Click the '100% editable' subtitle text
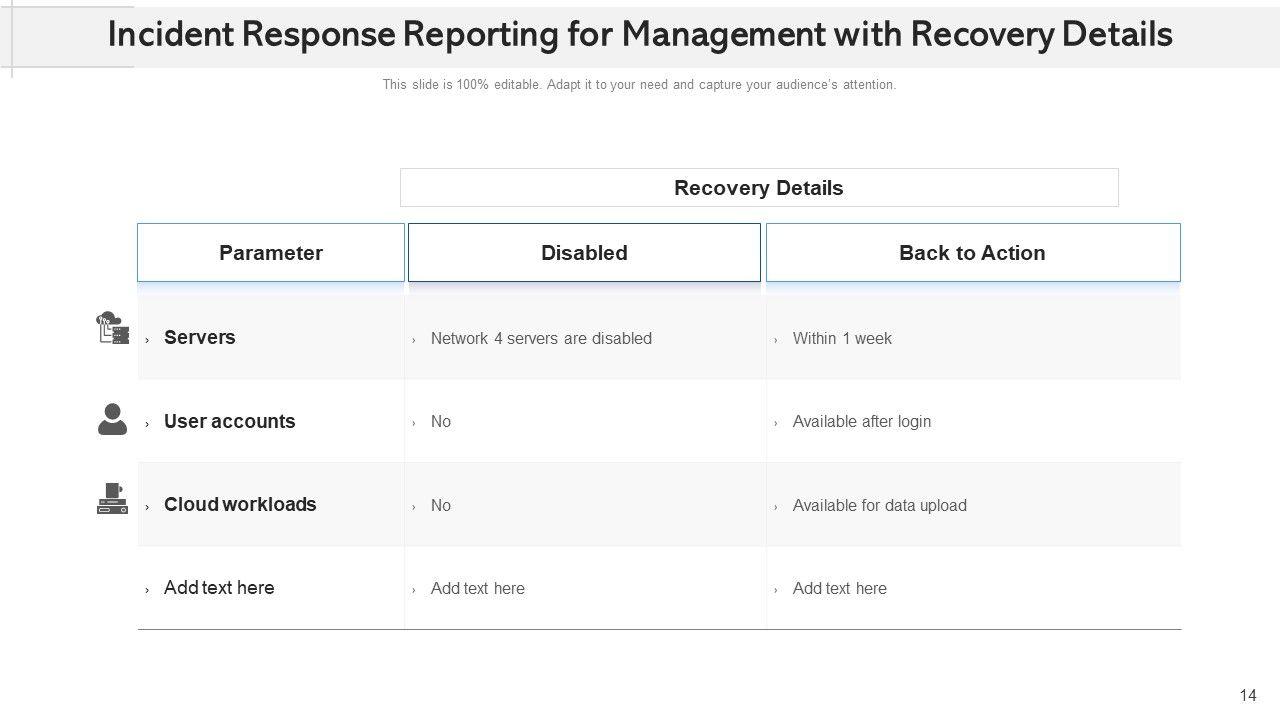The image size is (1280, 720). (x=639, y=85)
